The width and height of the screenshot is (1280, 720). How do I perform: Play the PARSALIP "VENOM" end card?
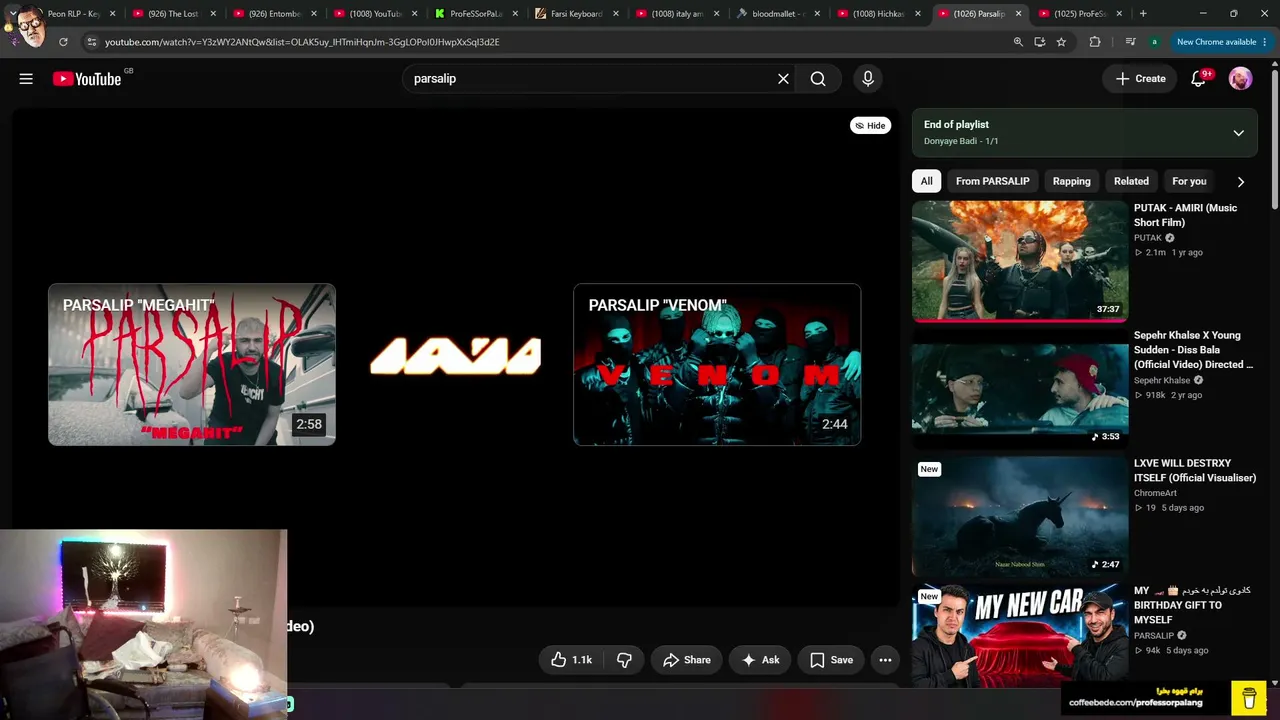point(717,364)
